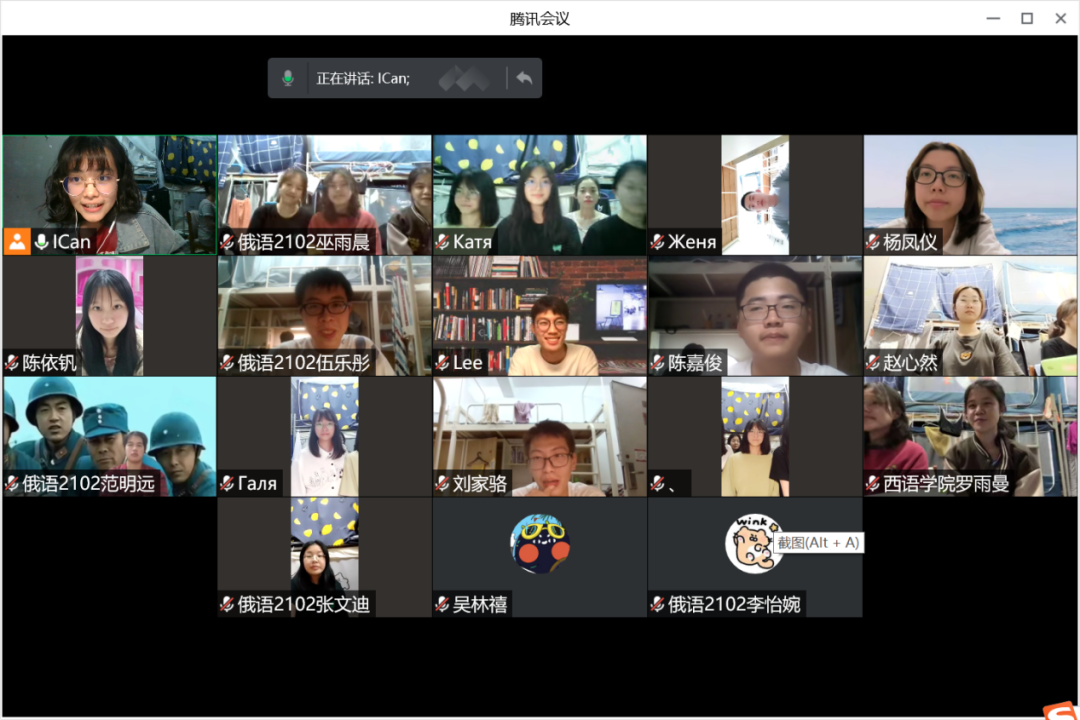Viewport: 1080px width, 720px height.
Task: Click the orange host icon beside ICan
Action: (17, 242)
